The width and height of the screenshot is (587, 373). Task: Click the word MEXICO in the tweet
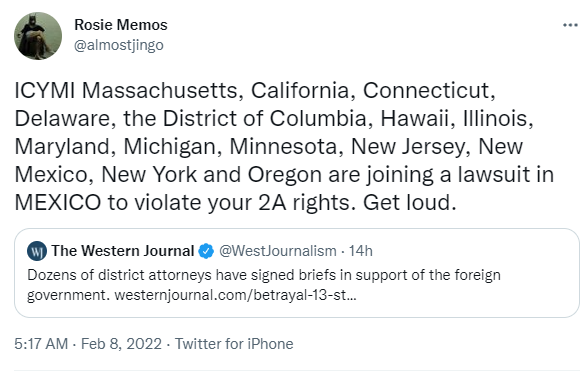[x=58, y=202]
